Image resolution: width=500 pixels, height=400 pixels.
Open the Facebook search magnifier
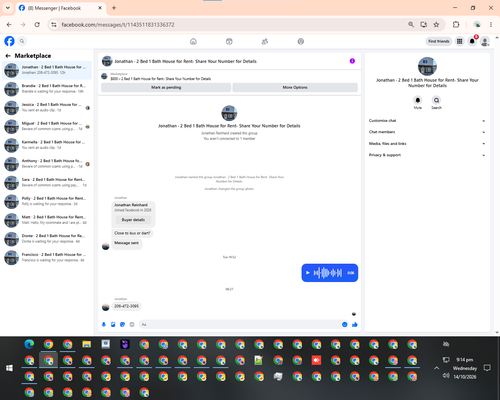(22, 41)
